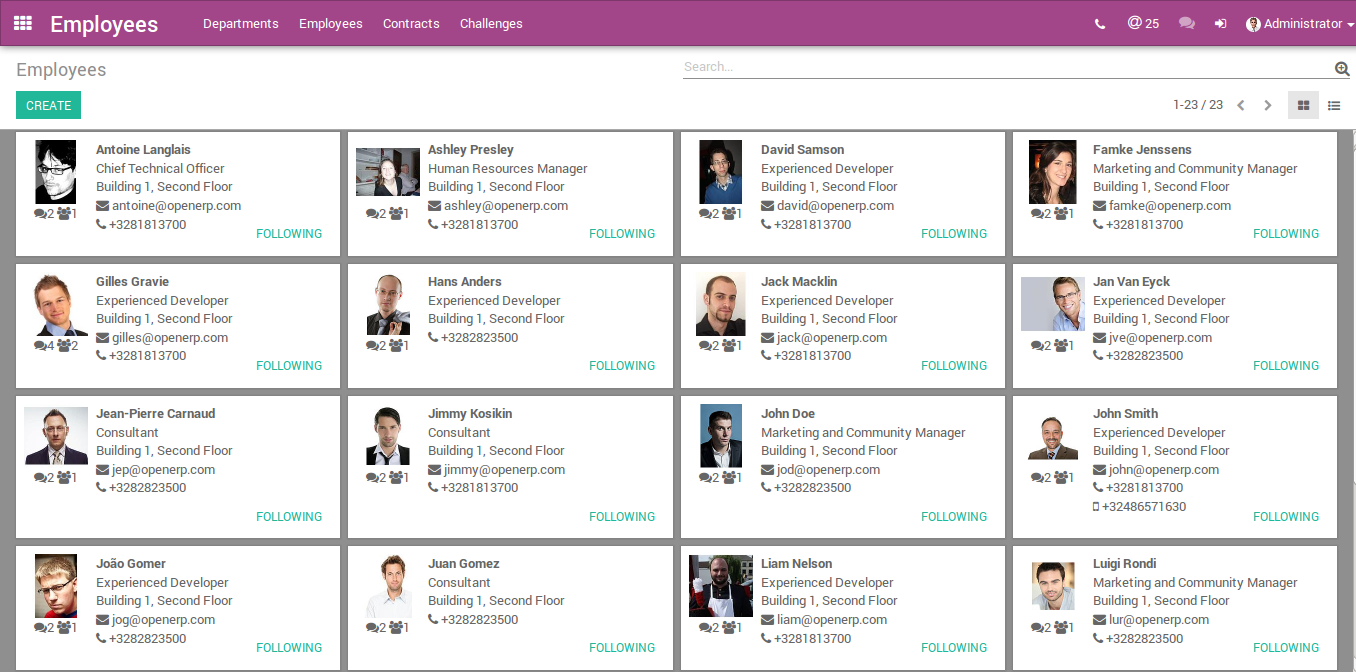Screen dimensions: 1356x672
Task: Toggle FOLLOWING on Antoine Langlais card
Action: click(x=289, y=234)
